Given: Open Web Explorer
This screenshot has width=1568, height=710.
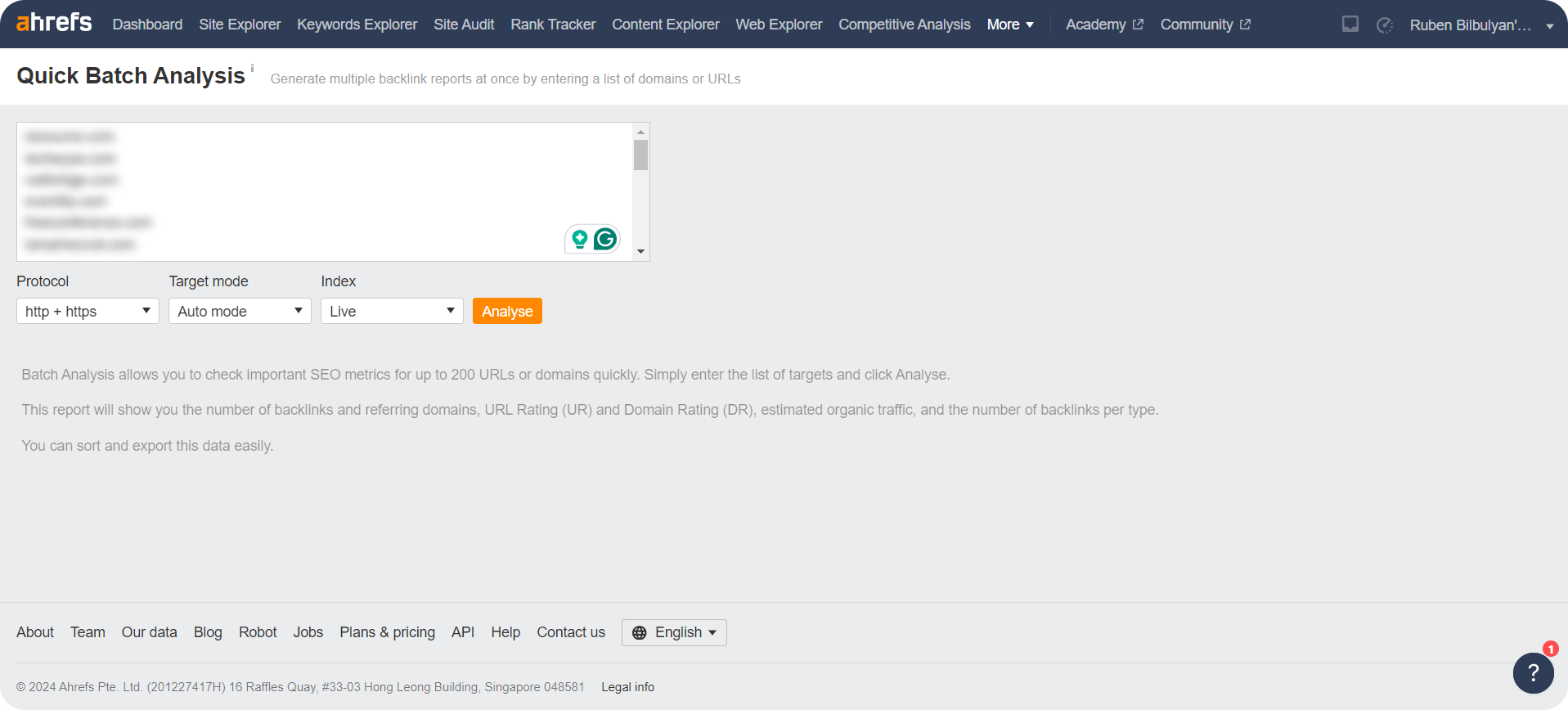Looking at the screenshot, I should coord(779,25).
